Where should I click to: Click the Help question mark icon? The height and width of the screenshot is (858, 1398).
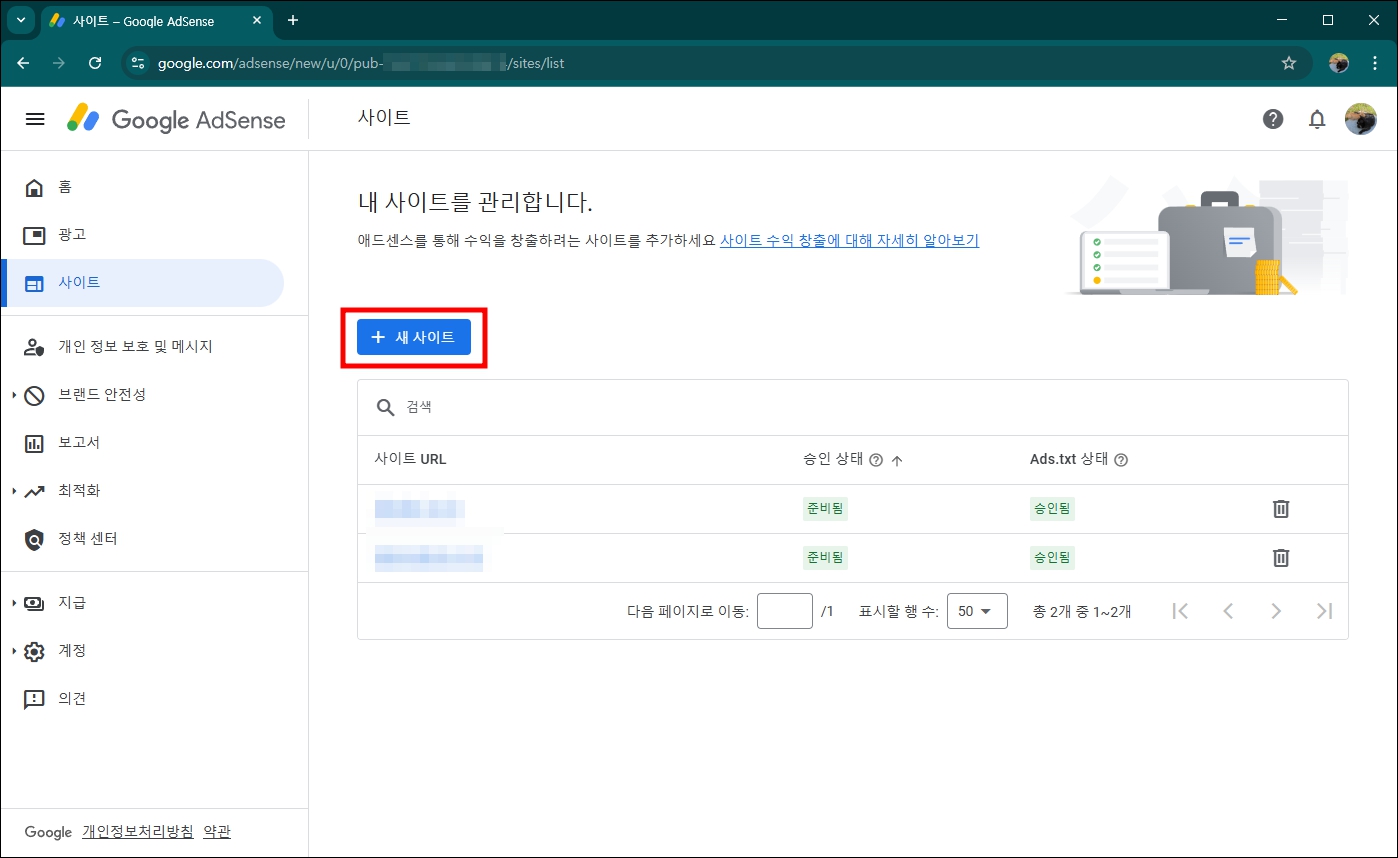click(x=1273, y=118)
